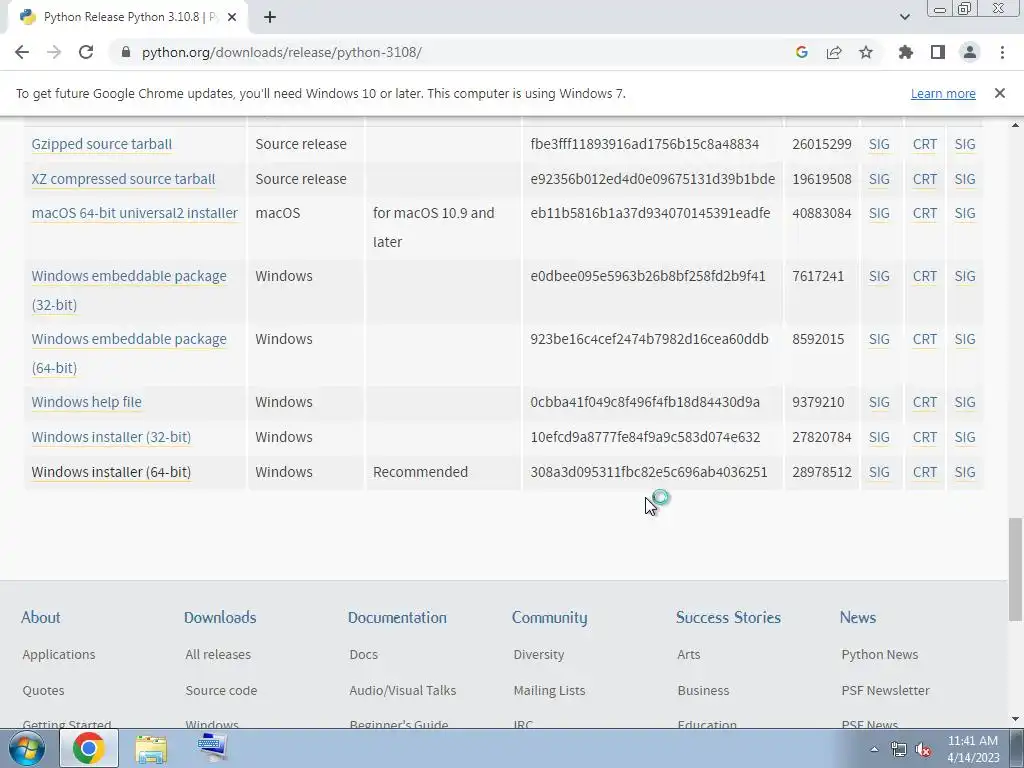This screenshot has width=1024, height=768.
Task: Click the page vertical scrollbar thumb
Action: click(1015, 569)
